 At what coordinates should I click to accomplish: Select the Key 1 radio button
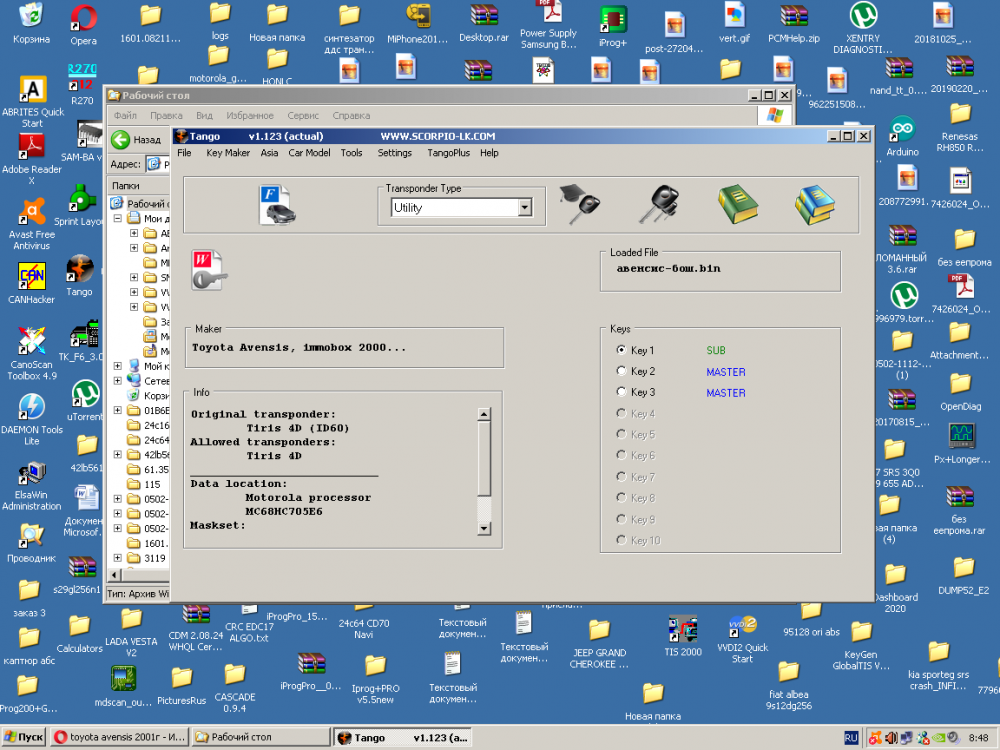621,351
